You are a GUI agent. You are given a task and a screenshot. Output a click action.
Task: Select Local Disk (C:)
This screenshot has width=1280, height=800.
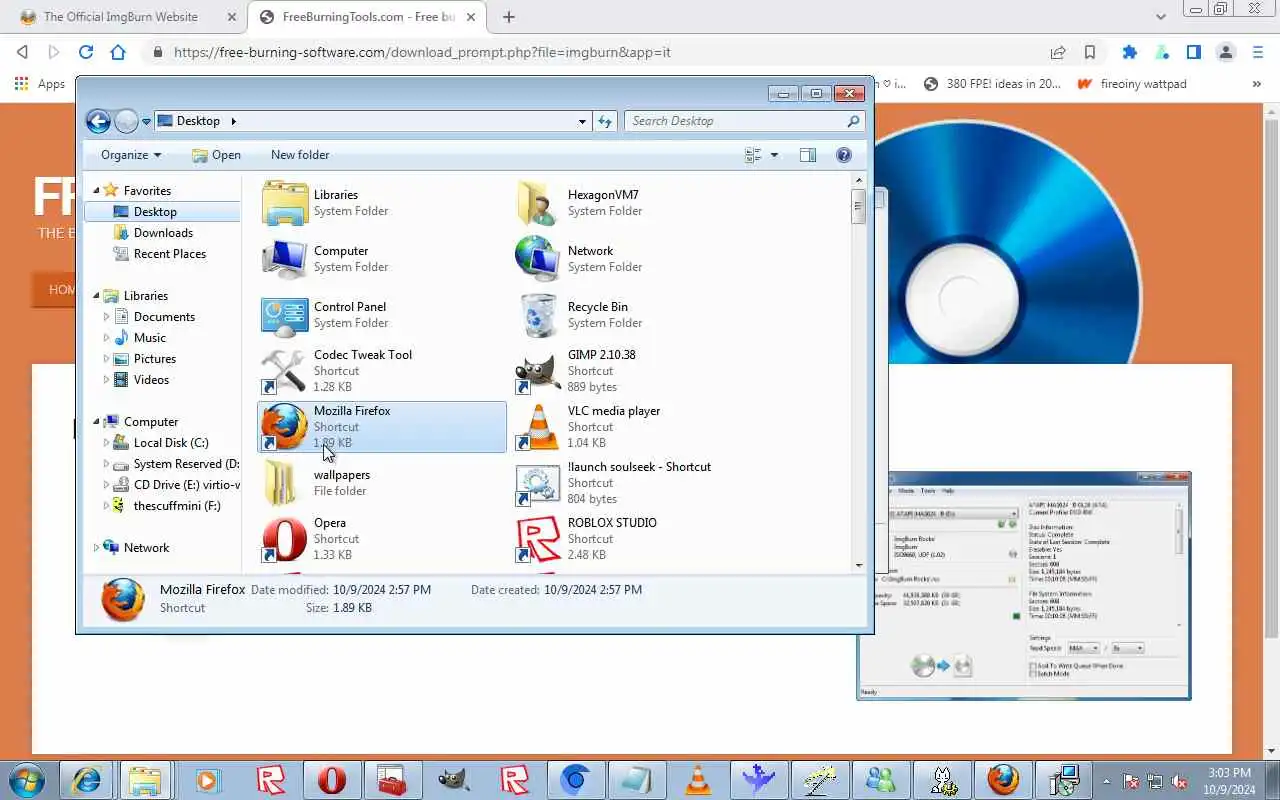click(171, 443)
